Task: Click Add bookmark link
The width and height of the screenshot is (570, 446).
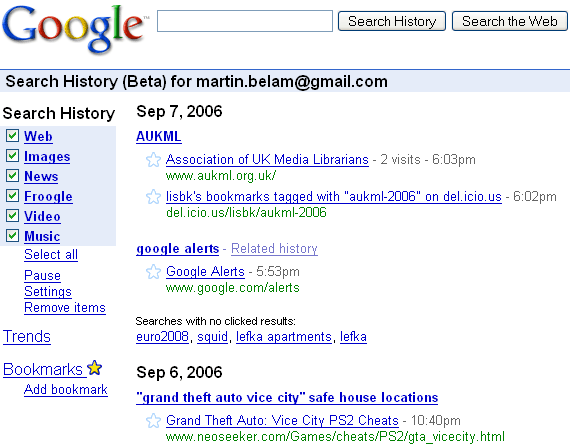Action: pyautogui.click(x=66, y=390)
